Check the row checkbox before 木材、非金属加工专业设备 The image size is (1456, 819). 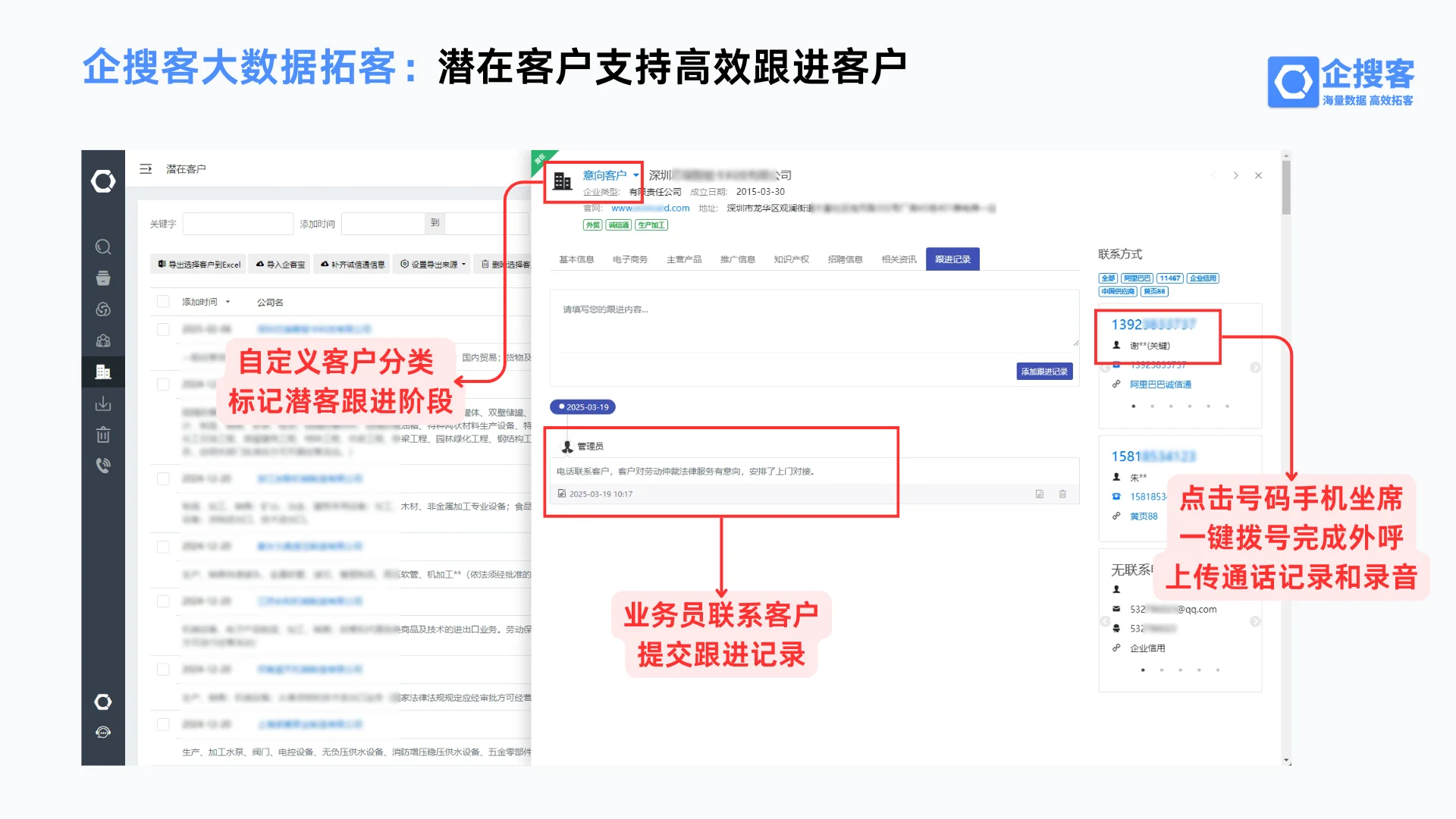click(163, 479)
